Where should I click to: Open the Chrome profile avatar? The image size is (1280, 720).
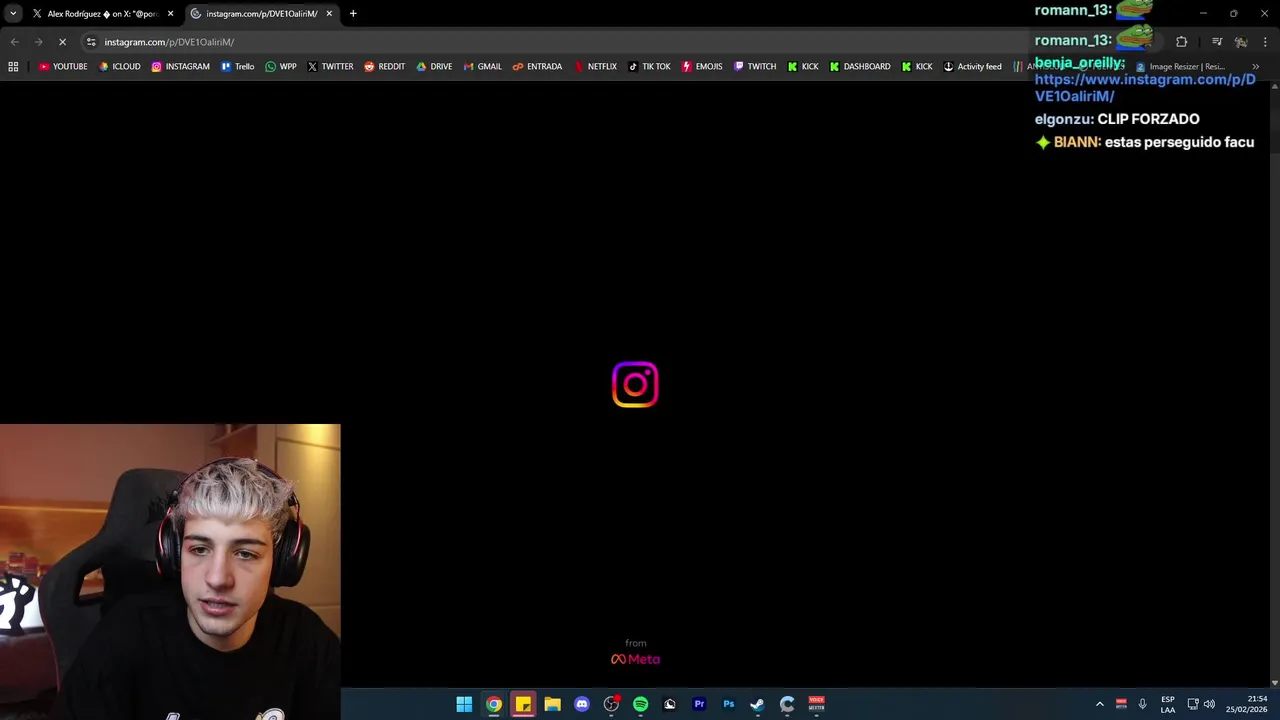(1241, 42)
